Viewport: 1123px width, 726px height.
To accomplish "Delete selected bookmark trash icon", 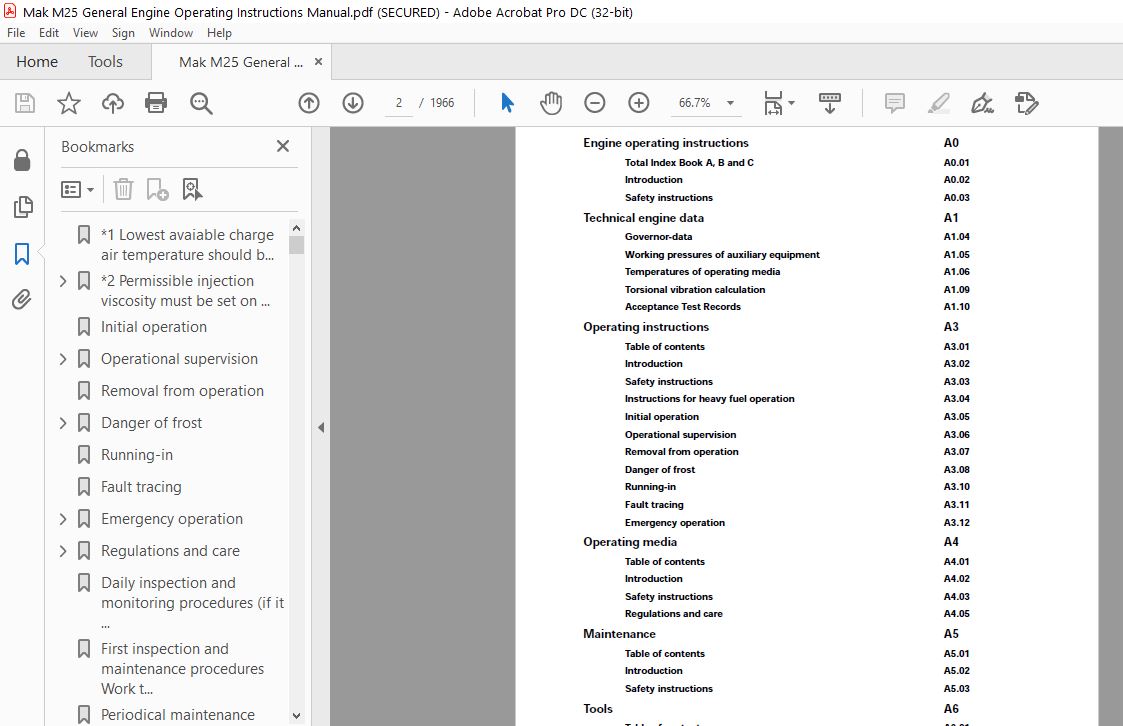I will tap(123, 189).
